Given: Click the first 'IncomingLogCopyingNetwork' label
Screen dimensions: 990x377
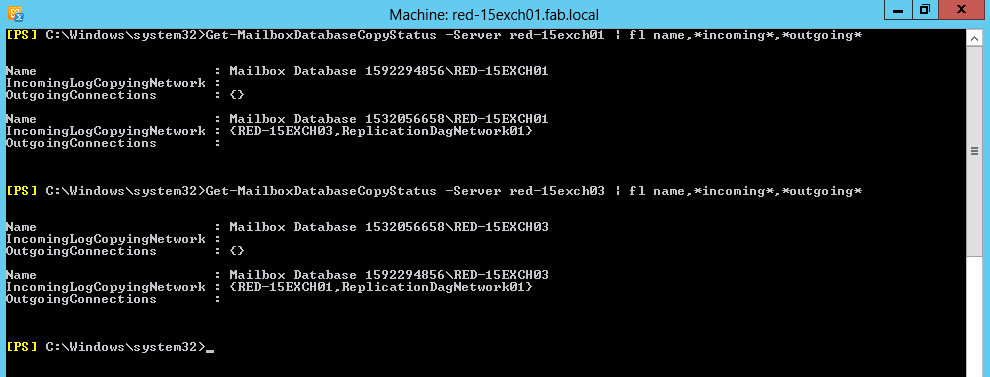Looking at the screenshot, I should click(x=105, y=83).
